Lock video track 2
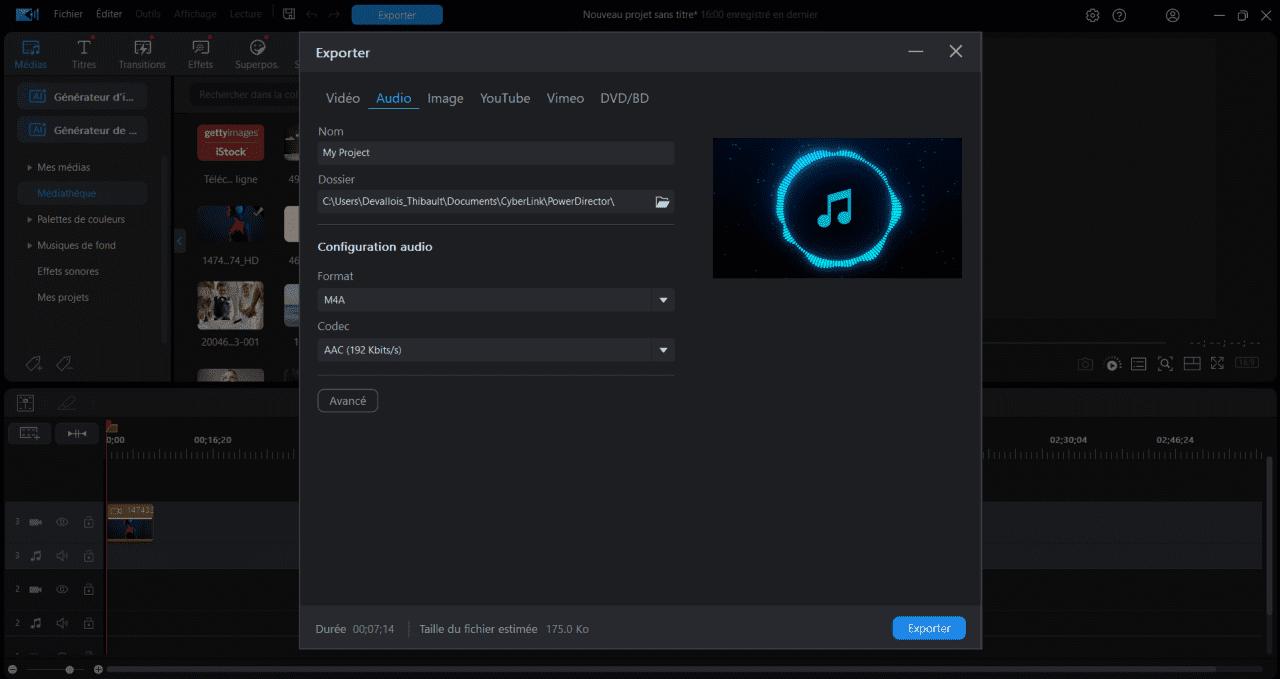Viewport: 1280px width, 679px height. point(88,589)
